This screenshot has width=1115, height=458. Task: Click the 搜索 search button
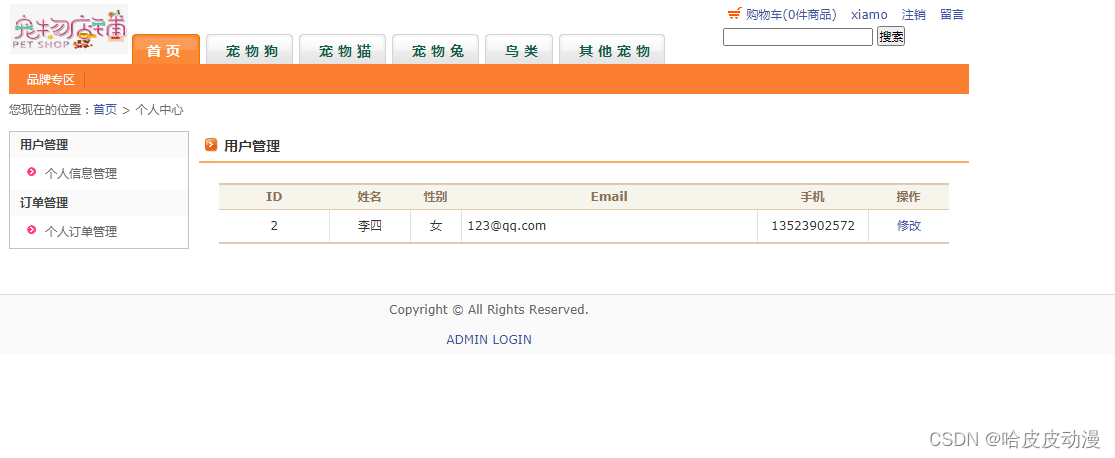tap(891, 37)
